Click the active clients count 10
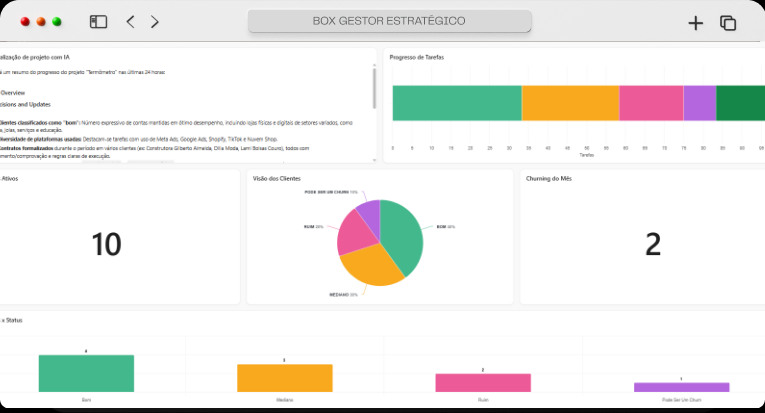 click(106, 244)
